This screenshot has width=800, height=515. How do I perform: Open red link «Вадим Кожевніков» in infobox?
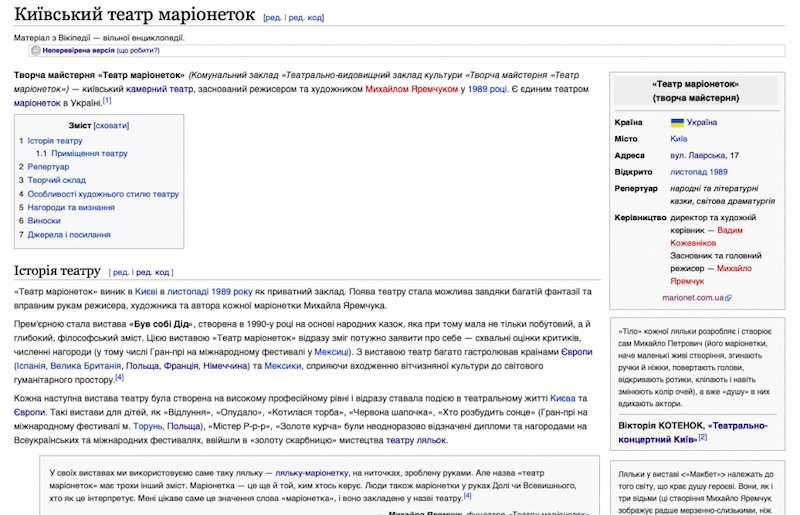707,237
